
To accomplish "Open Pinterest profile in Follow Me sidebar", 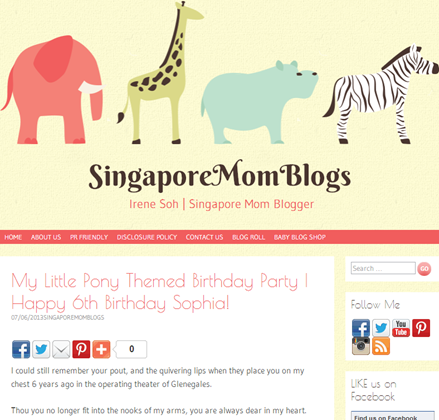I will tap(421, 328).
